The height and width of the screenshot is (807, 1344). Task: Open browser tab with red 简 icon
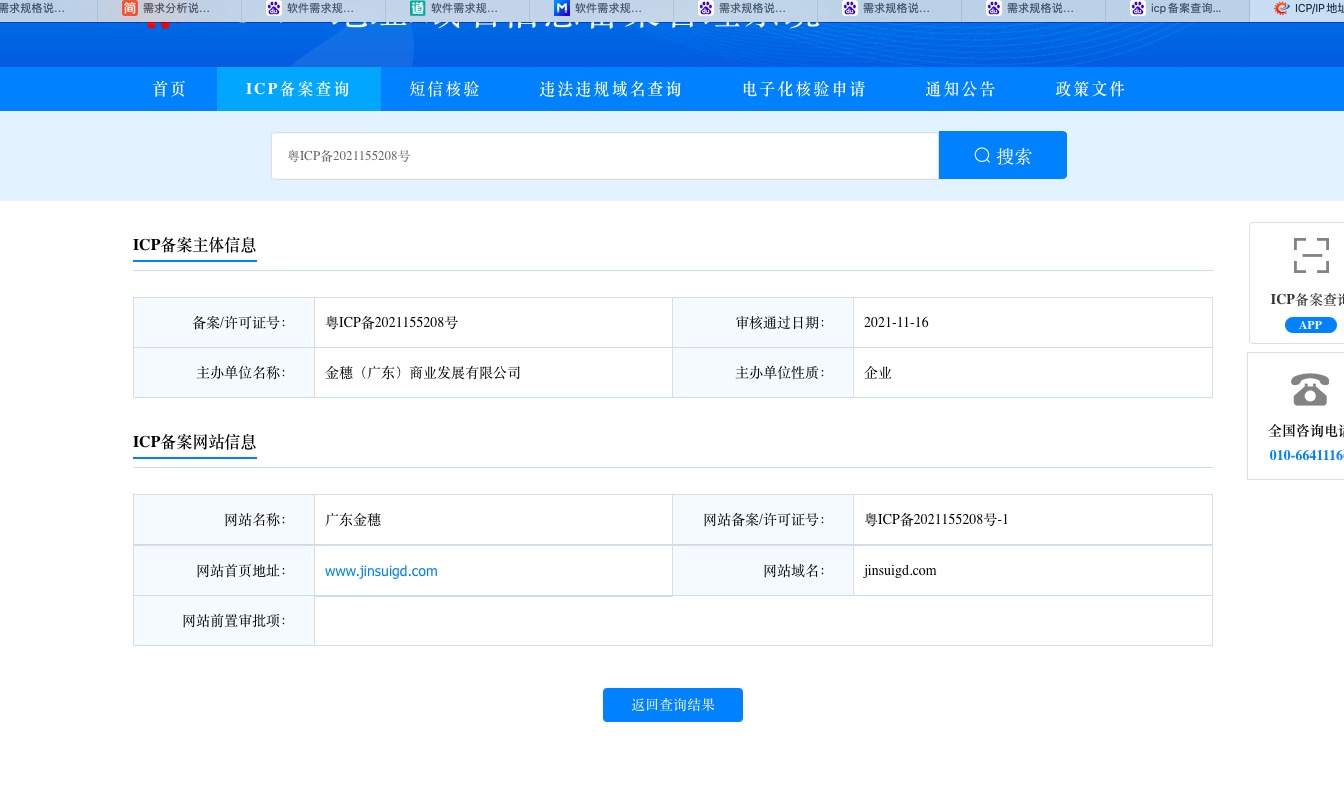(168, 9)
